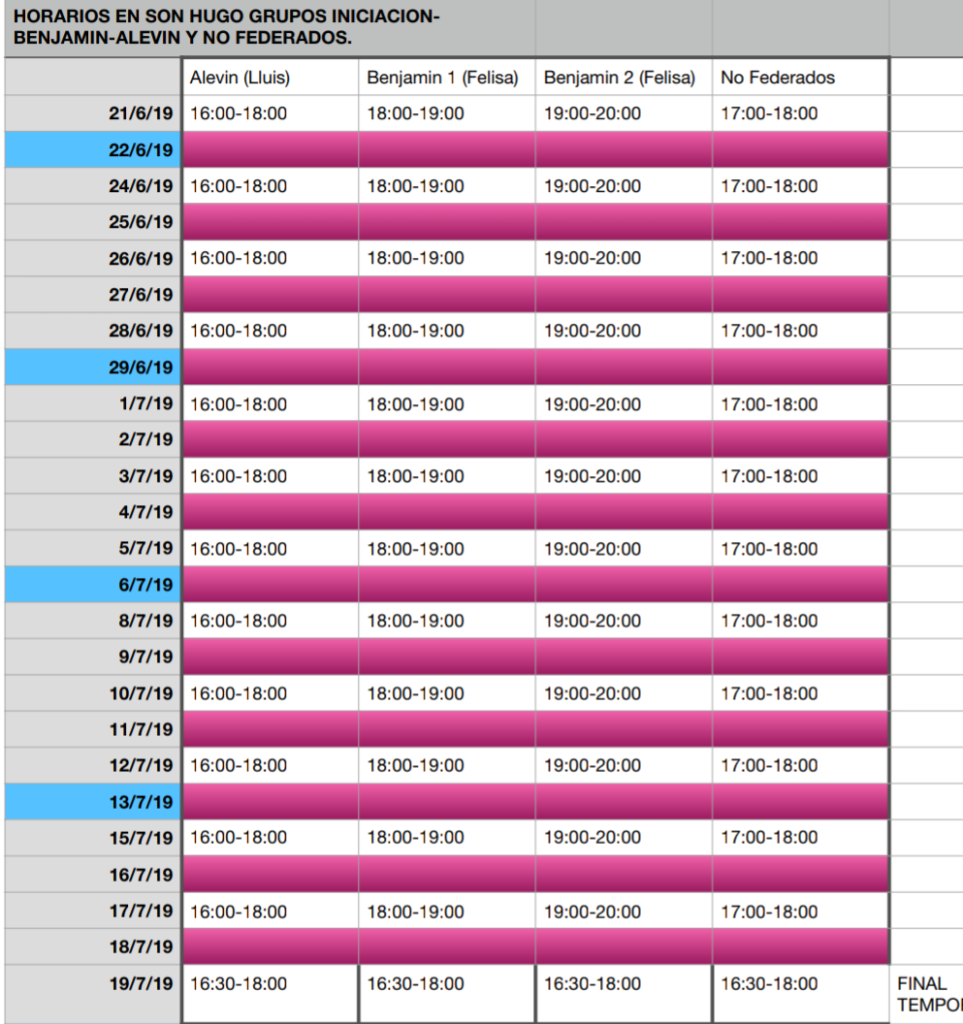Select the blue 29/6/19 date cell
The height and width of the screenshot is (1024, 963).
click(93, 367)
